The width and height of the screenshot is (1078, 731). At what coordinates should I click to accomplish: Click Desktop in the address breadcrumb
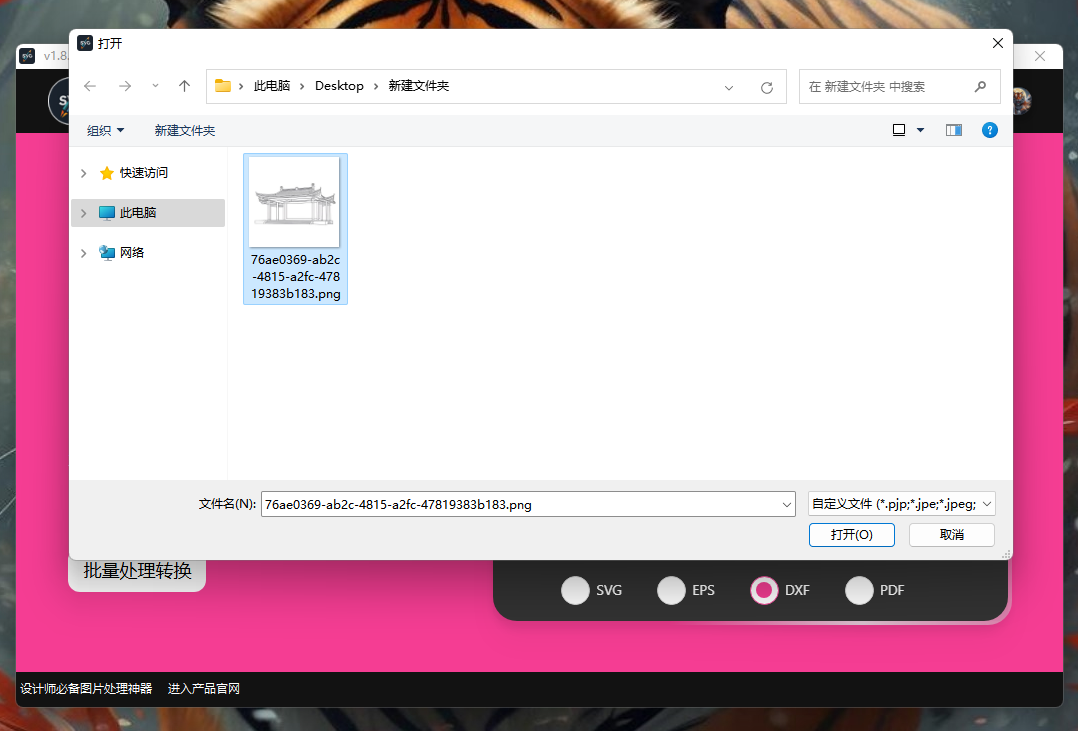point(339,86)
